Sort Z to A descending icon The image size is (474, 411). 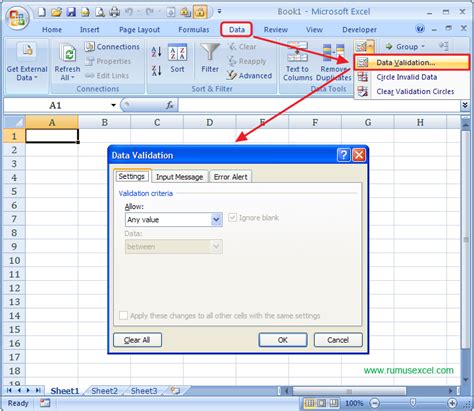[157, 71]
